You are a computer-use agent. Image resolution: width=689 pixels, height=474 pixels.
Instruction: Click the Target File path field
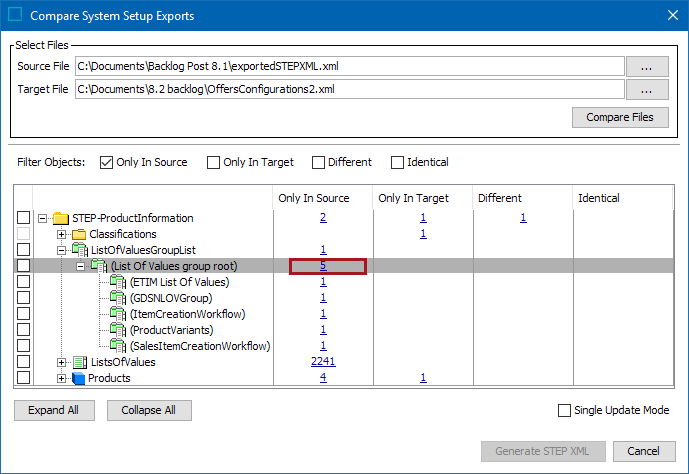[348, 90]
